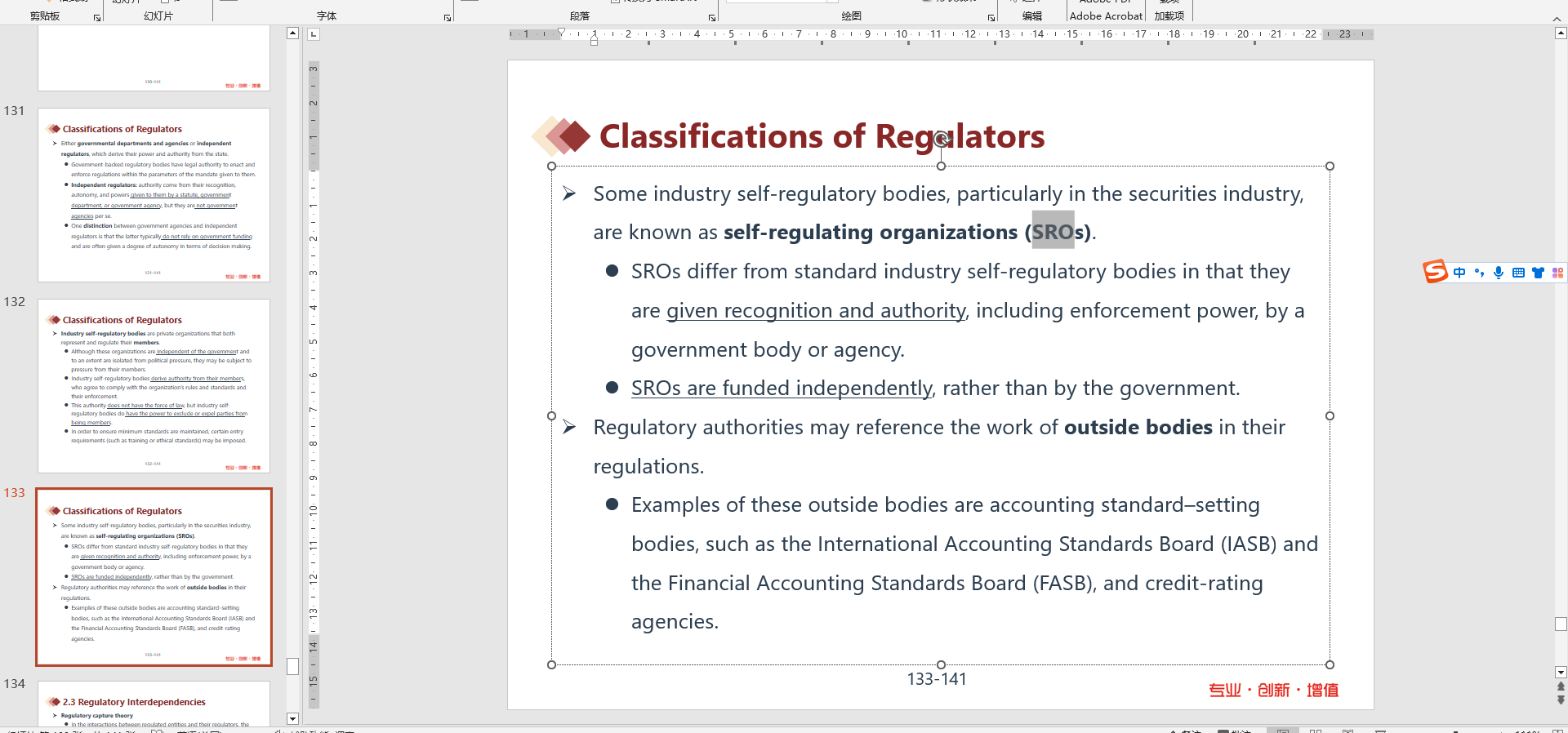Click underlined text given recognition and authority
This screenshot has height=733, width=1568.
(816, 311)
